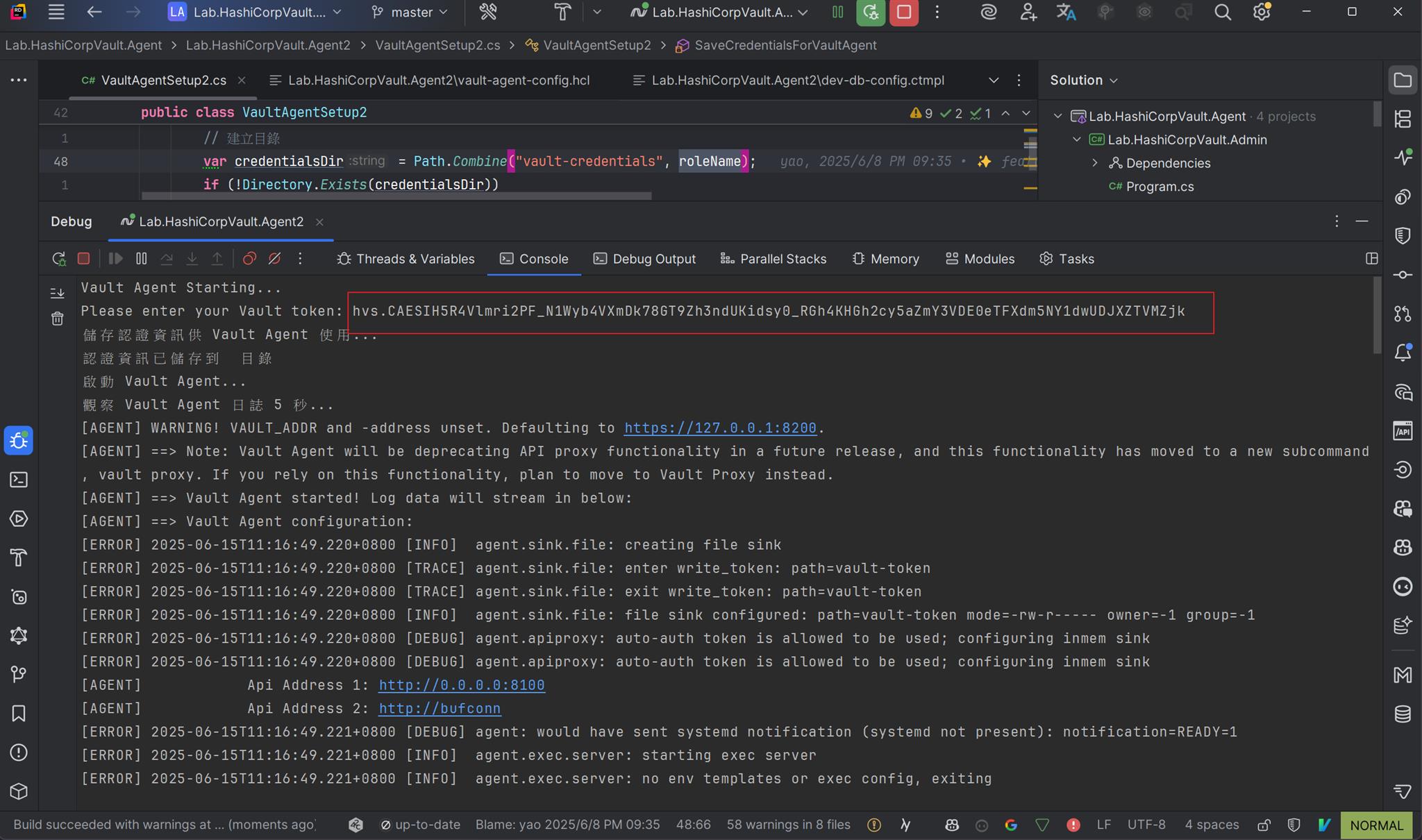Open the main hamburger menu
This screenshot has width=1422, height=840.
tap(56, 12)
